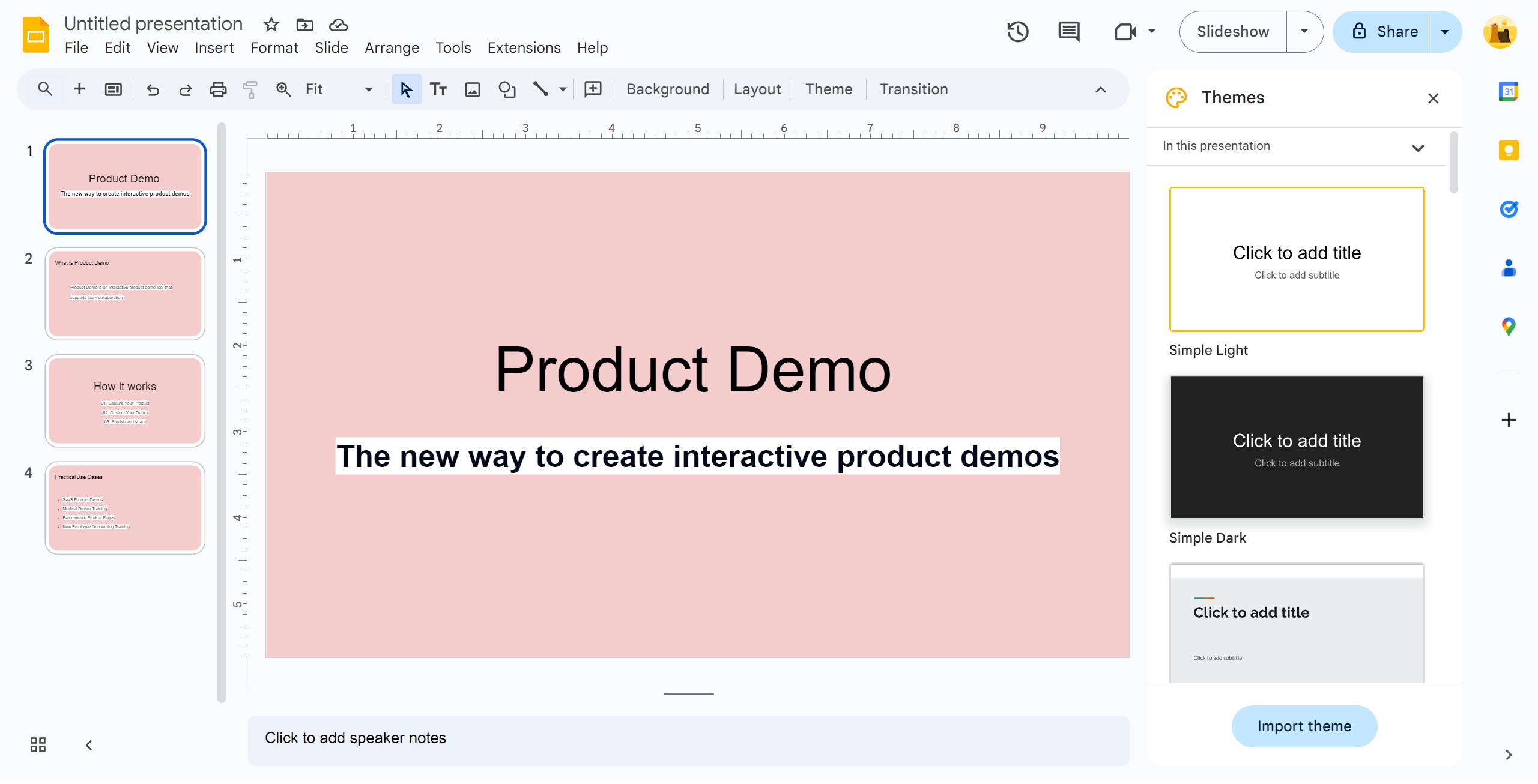Insert a text box

(438, 89)
